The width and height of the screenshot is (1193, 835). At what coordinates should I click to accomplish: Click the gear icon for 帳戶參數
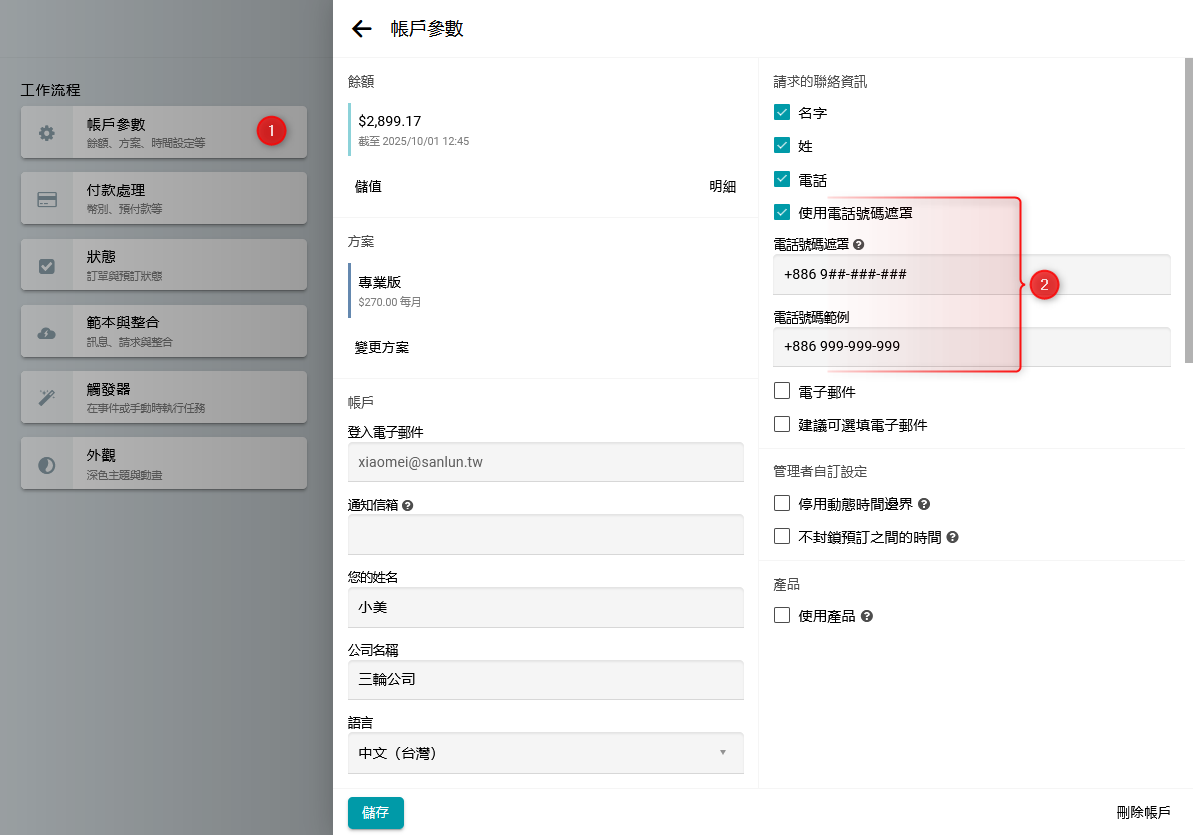(x=47, y=133)
